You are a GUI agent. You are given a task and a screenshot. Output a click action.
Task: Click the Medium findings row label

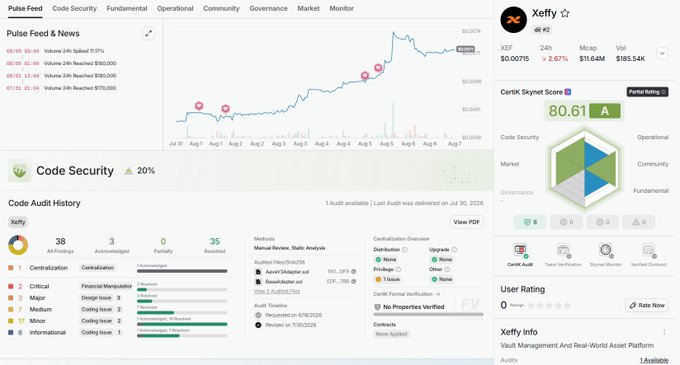41,310
